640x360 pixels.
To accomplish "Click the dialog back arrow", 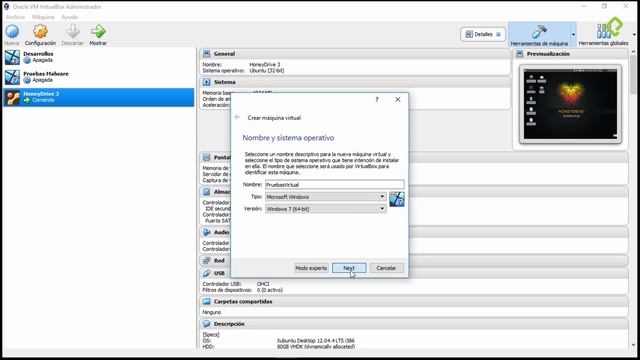I will [237, 118].
